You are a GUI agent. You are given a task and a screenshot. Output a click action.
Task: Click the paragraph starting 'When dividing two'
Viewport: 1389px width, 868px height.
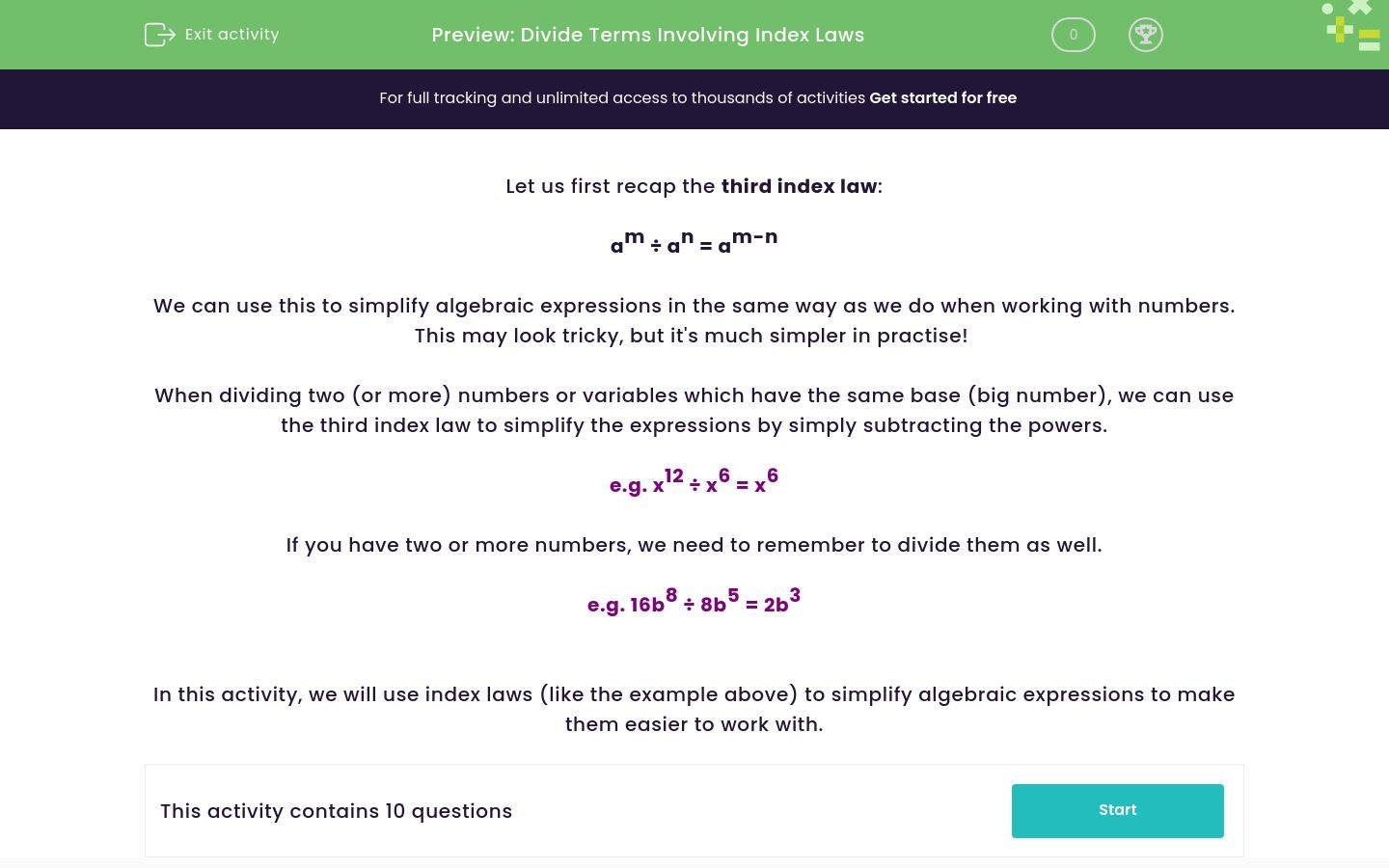(x=694, y=395)
